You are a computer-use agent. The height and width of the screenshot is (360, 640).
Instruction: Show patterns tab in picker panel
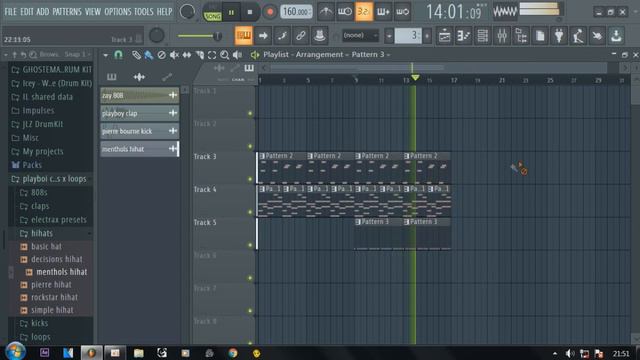[x=111, y=77]
